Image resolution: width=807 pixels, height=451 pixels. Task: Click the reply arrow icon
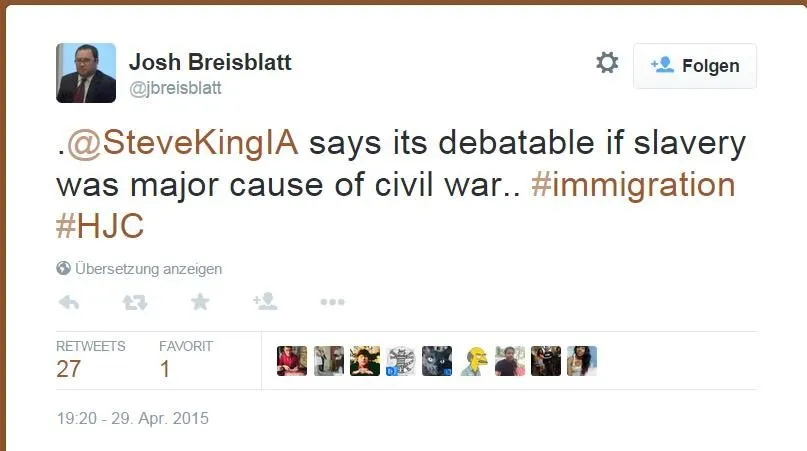(x=69, y=302)
